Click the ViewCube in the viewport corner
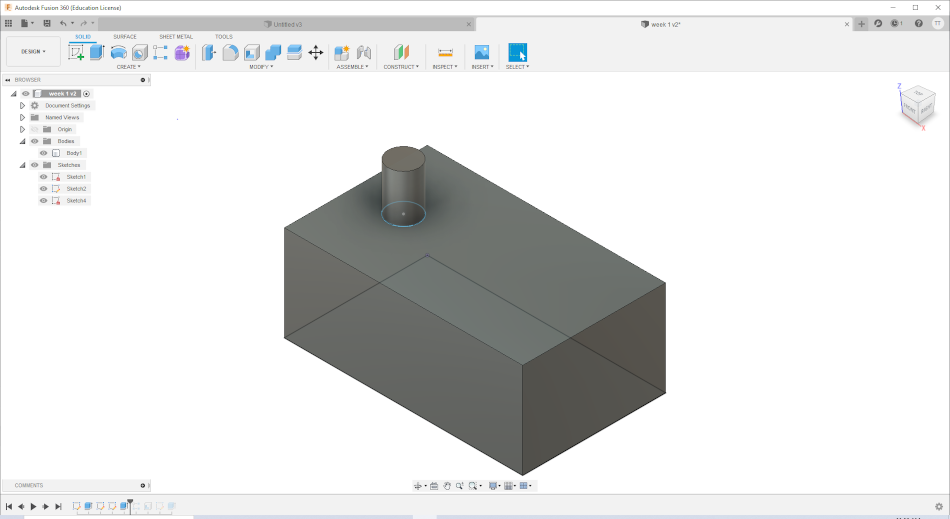The width and height of the screenshot is (950, 519). (917, 107)
